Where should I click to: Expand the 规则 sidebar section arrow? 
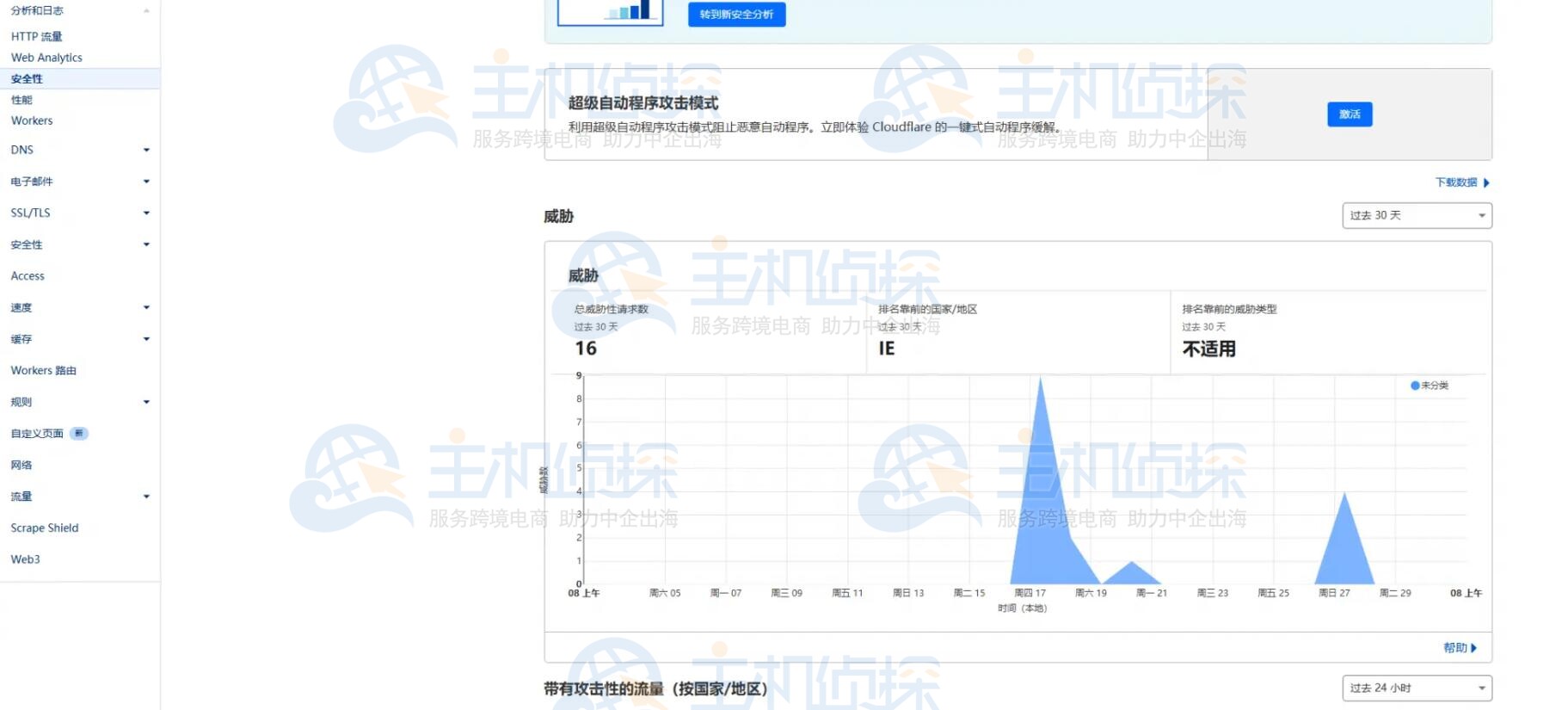pos(146,402)
